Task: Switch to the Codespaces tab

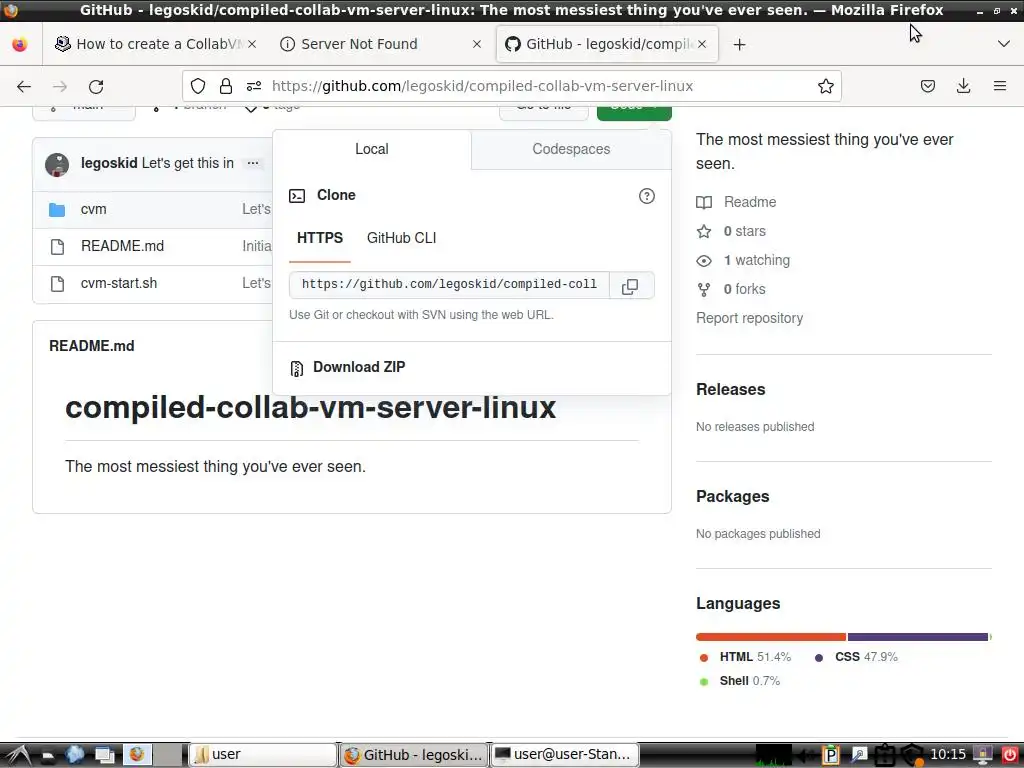Action: coord(571,149)
